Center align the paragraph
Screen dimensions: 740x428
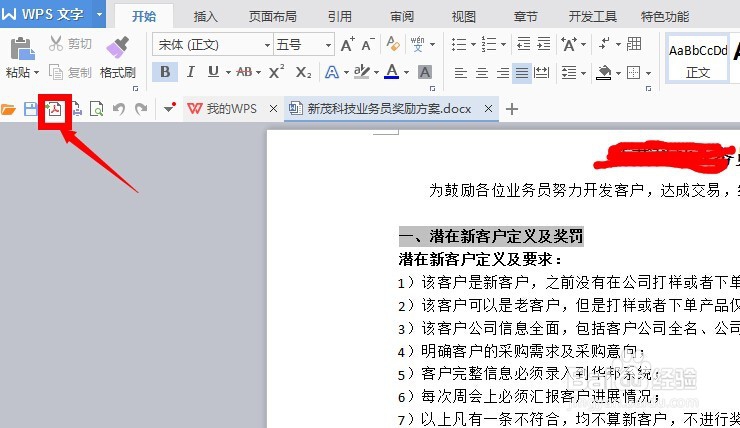[x=481, y=73]
